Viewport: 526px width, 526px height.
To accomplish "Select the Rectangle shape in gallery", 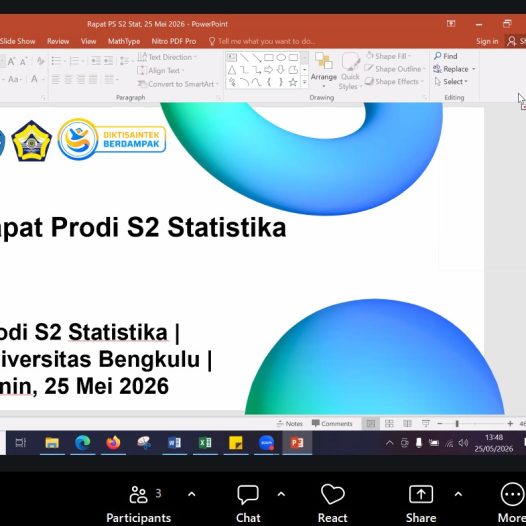I will [x=269, y=57].
